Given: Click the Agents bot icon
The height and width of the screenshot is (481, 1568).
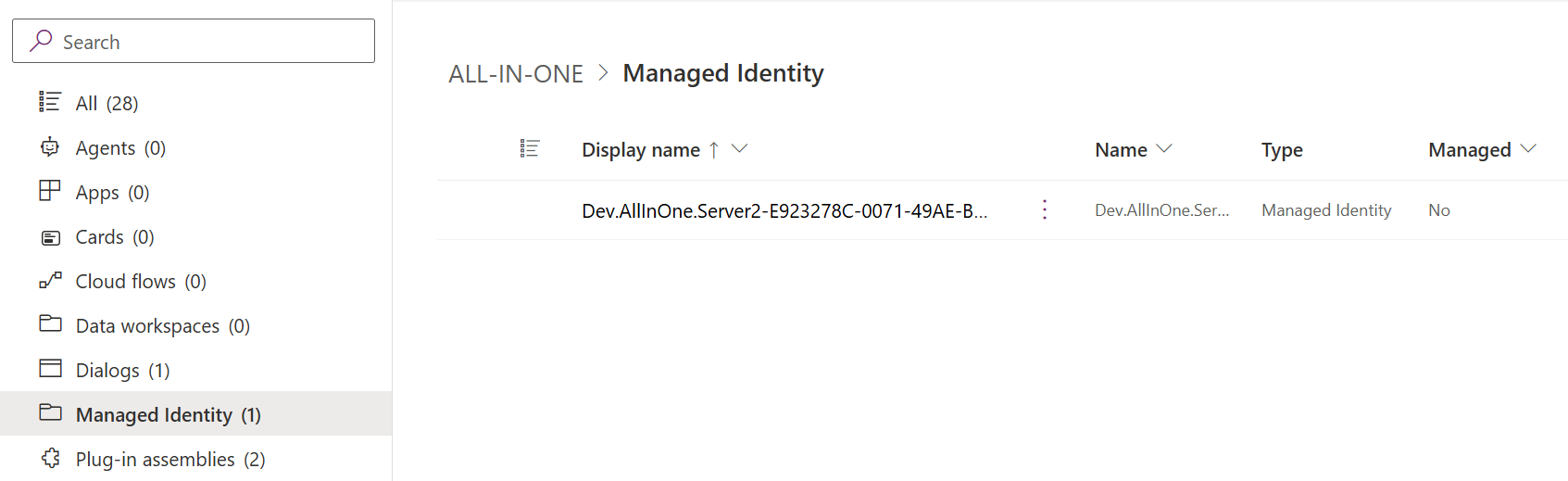Looking at the screenshot, I should [50, 146].
